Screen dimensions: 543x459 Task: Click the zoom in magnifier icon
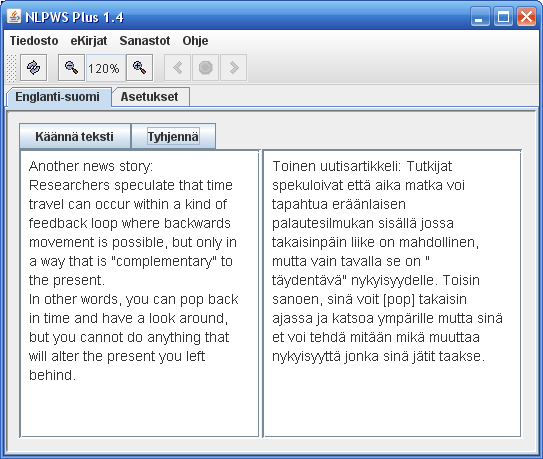(140, 68)
